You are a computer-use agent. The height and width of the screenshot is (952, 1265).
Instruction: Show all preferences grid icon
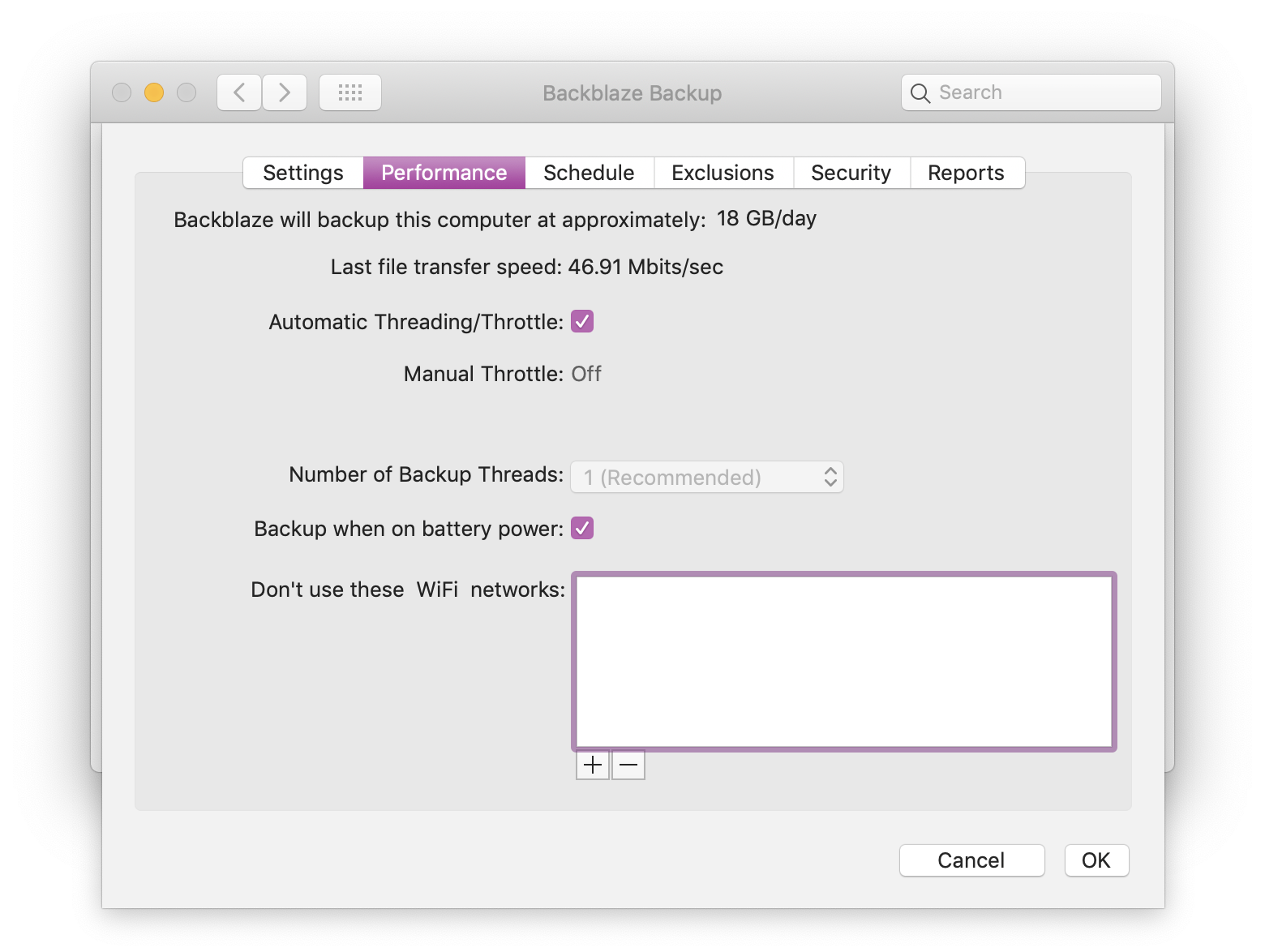point(350,92)
